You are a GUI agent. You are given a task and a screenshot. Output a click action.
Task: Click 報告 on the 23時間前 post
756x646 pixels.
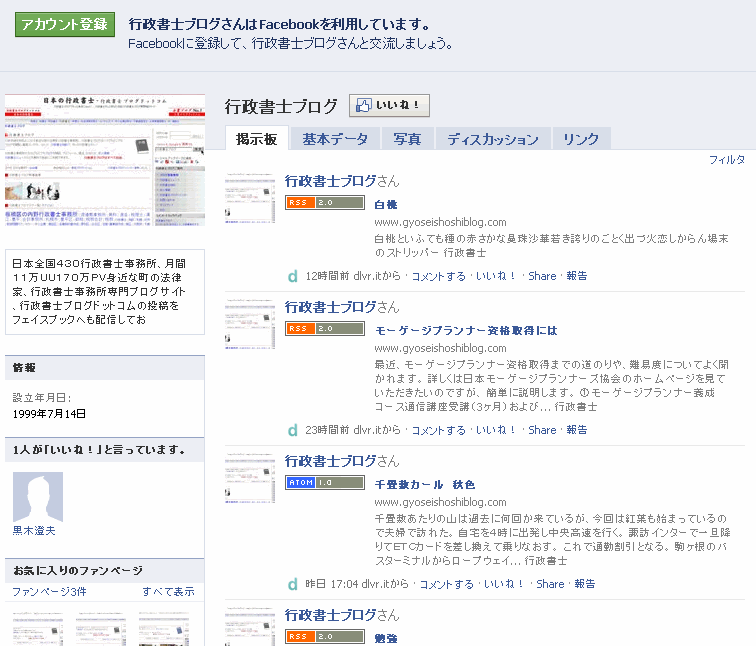577,430
